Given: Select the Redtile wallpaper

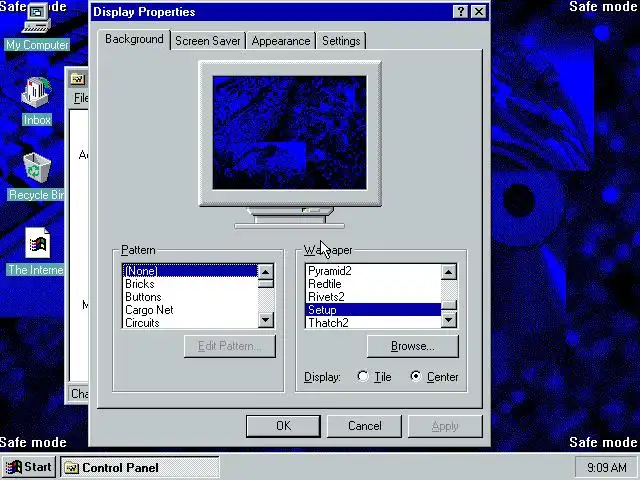Looking at the screenshot, I should (373, 284).
